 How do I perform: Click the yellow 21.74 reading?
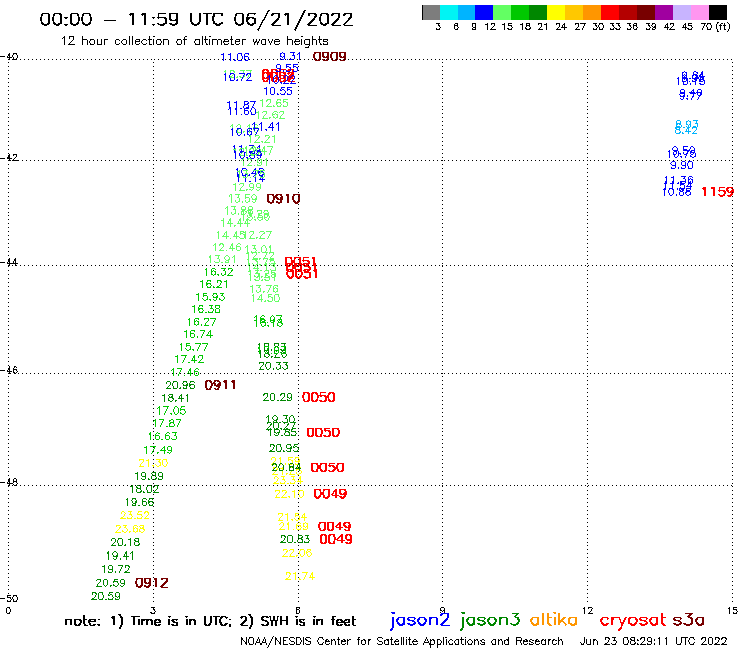coord(300,576)
